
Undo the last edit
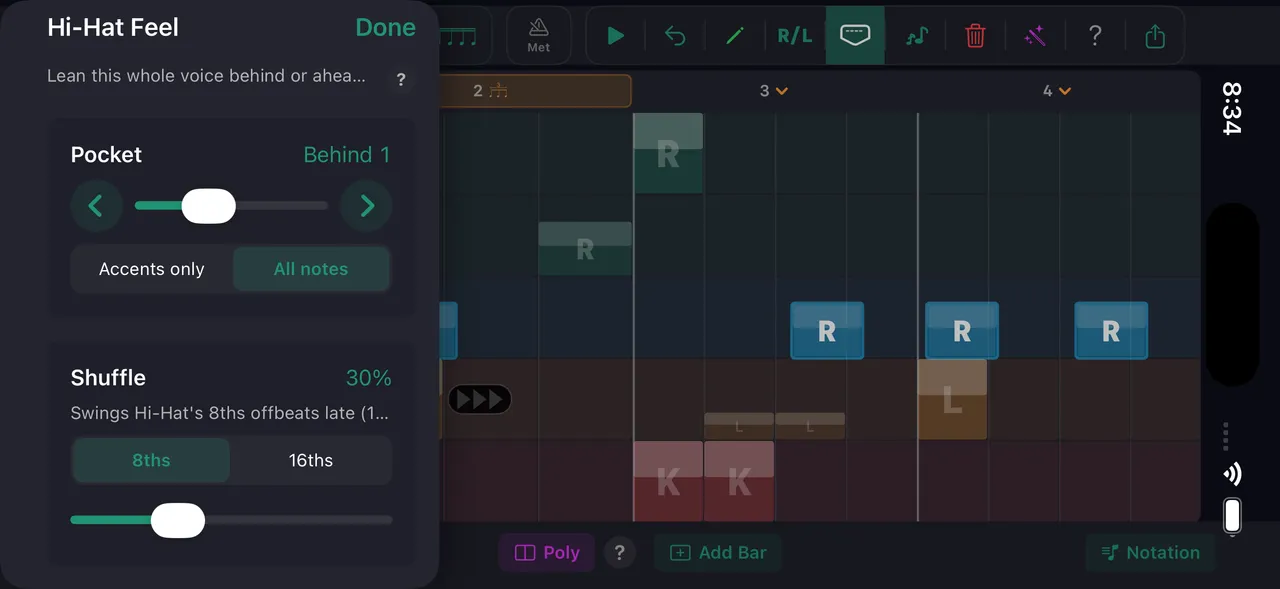click(x=675, y=36)
